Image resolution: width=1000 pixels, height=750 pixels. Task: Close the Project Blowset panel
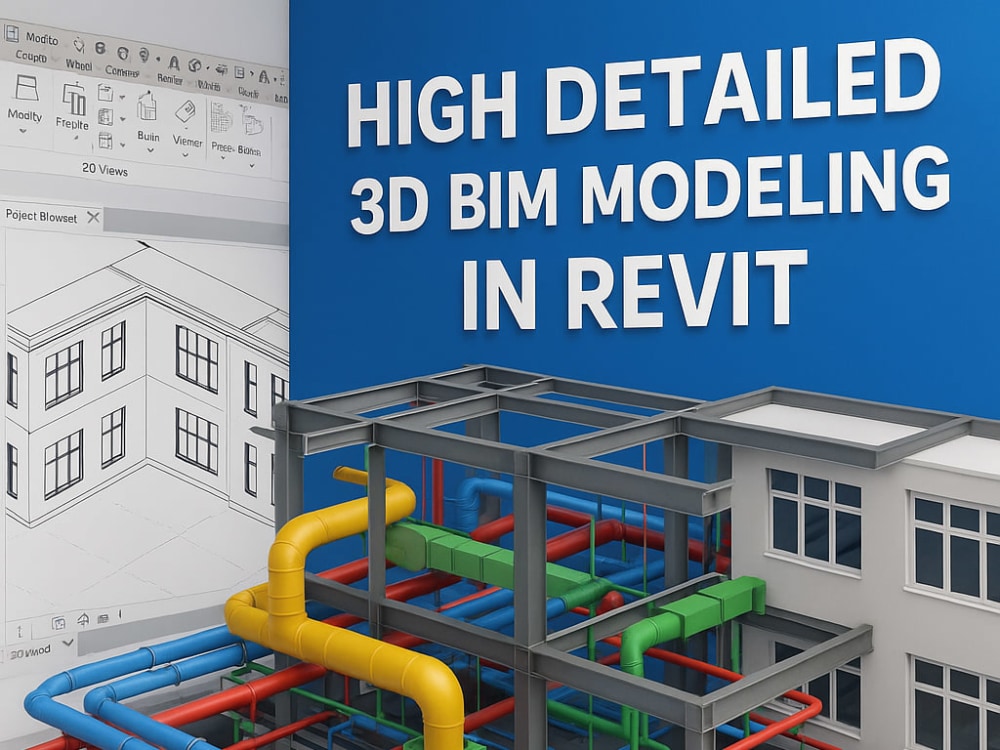[x=93, y=217]
